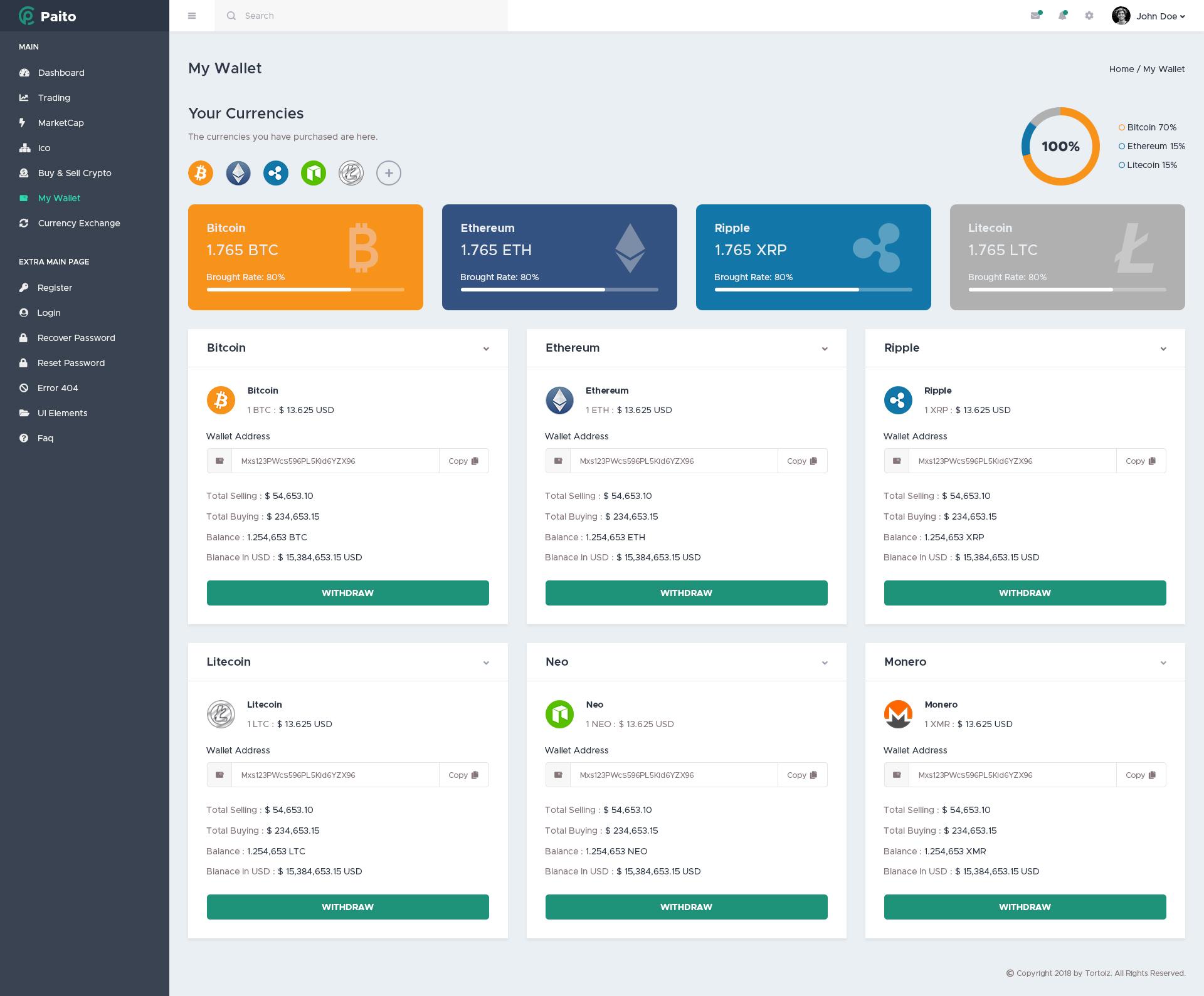Open the Currency Exchange menu item
The height and width of the screenshot is (996, 1204).
pos(79,223)
